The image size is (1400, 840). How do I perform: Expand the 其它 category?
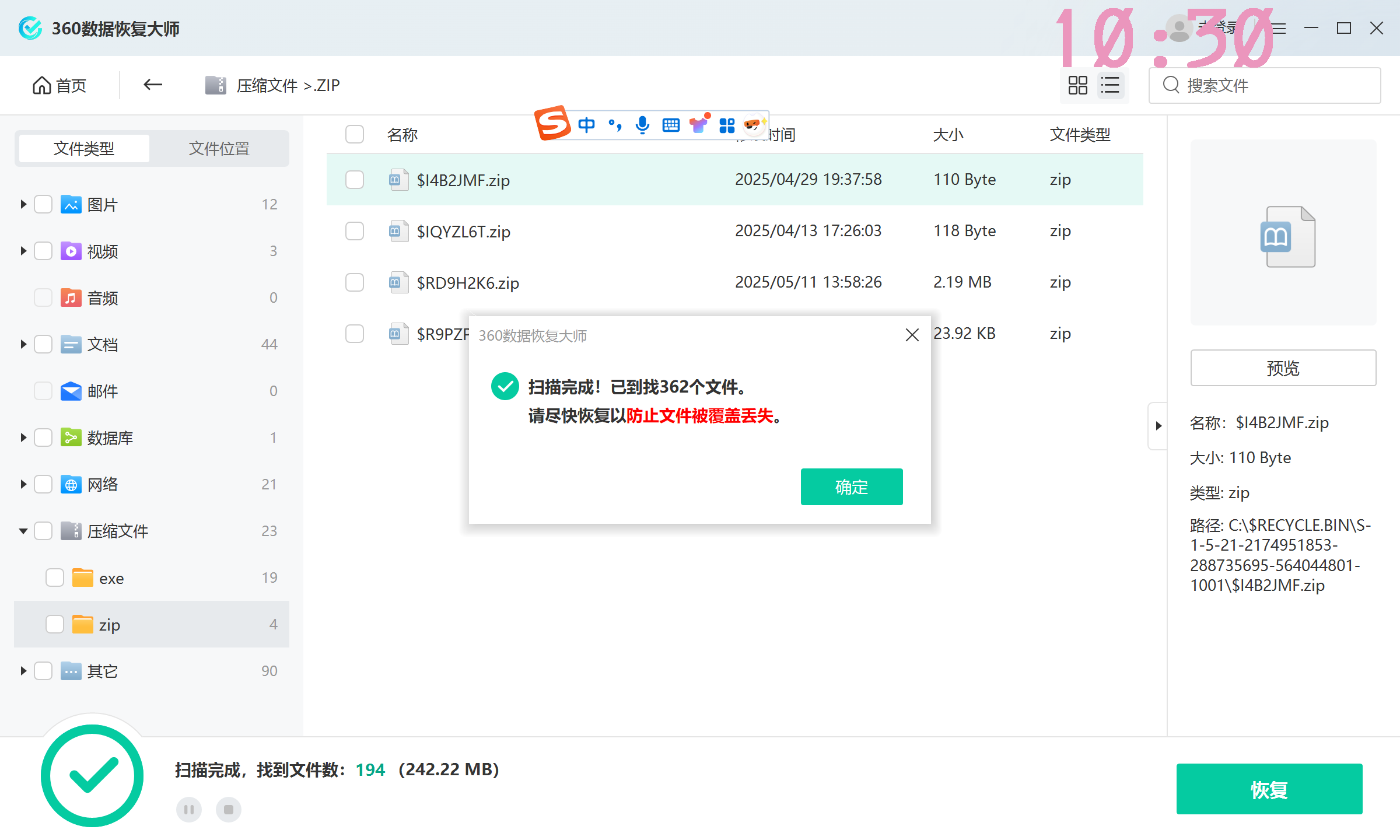[23, 671]
